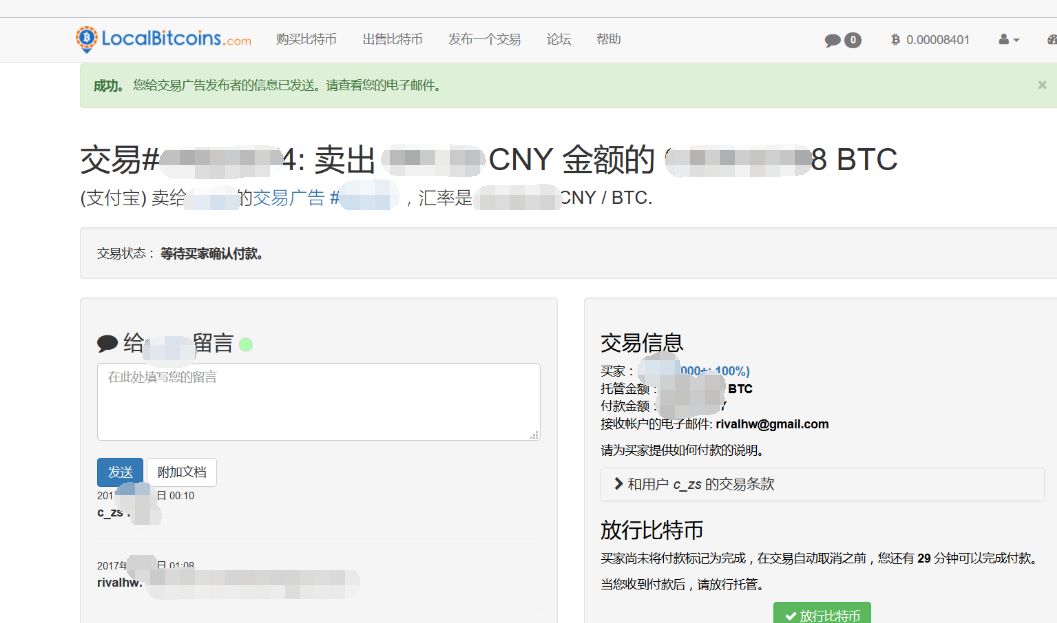
Task: Open the messages chat bubble icon in navbar
Action: pyautogui.click(x=832, y=40)
